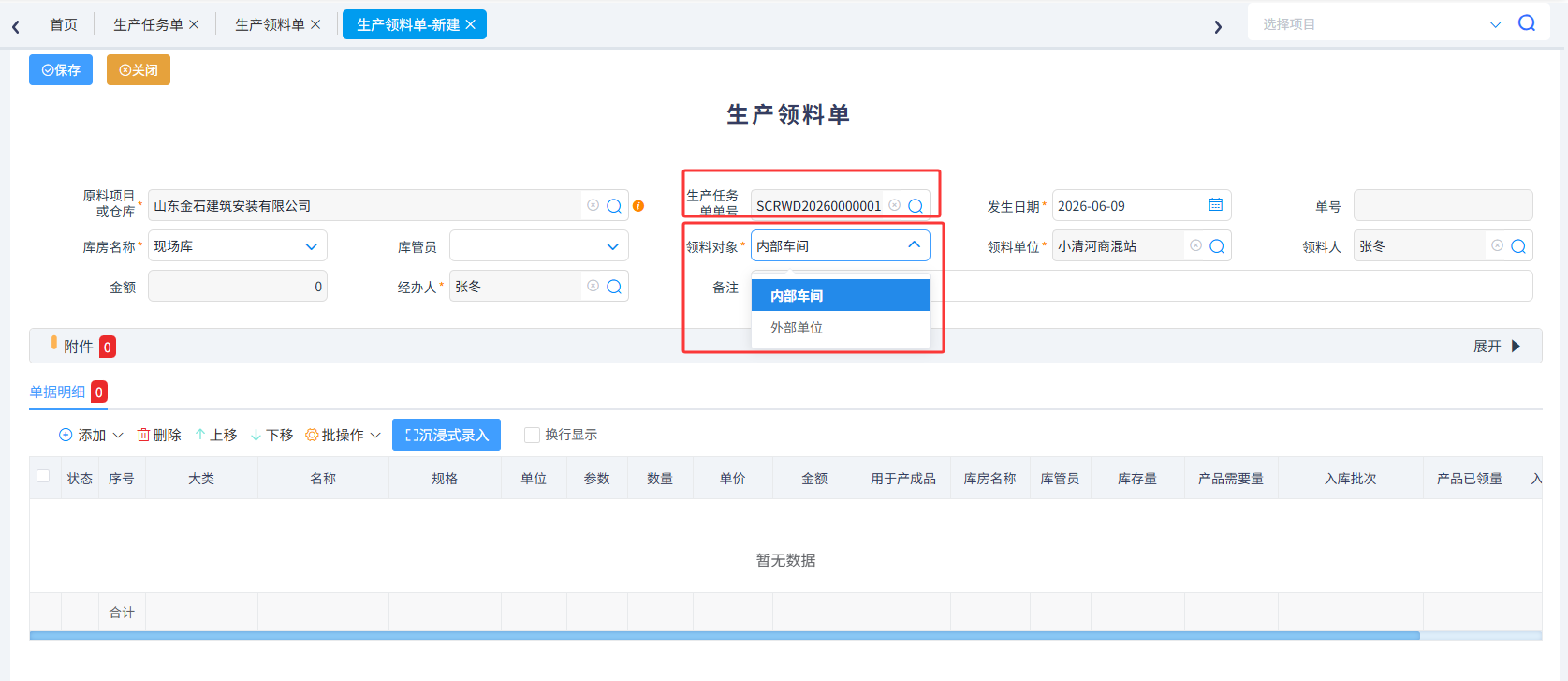The height and width of the screenshot is (681, 1568).
Task: Search 生产任务单单号 with magnifier icon
Action: pos(916,206)
